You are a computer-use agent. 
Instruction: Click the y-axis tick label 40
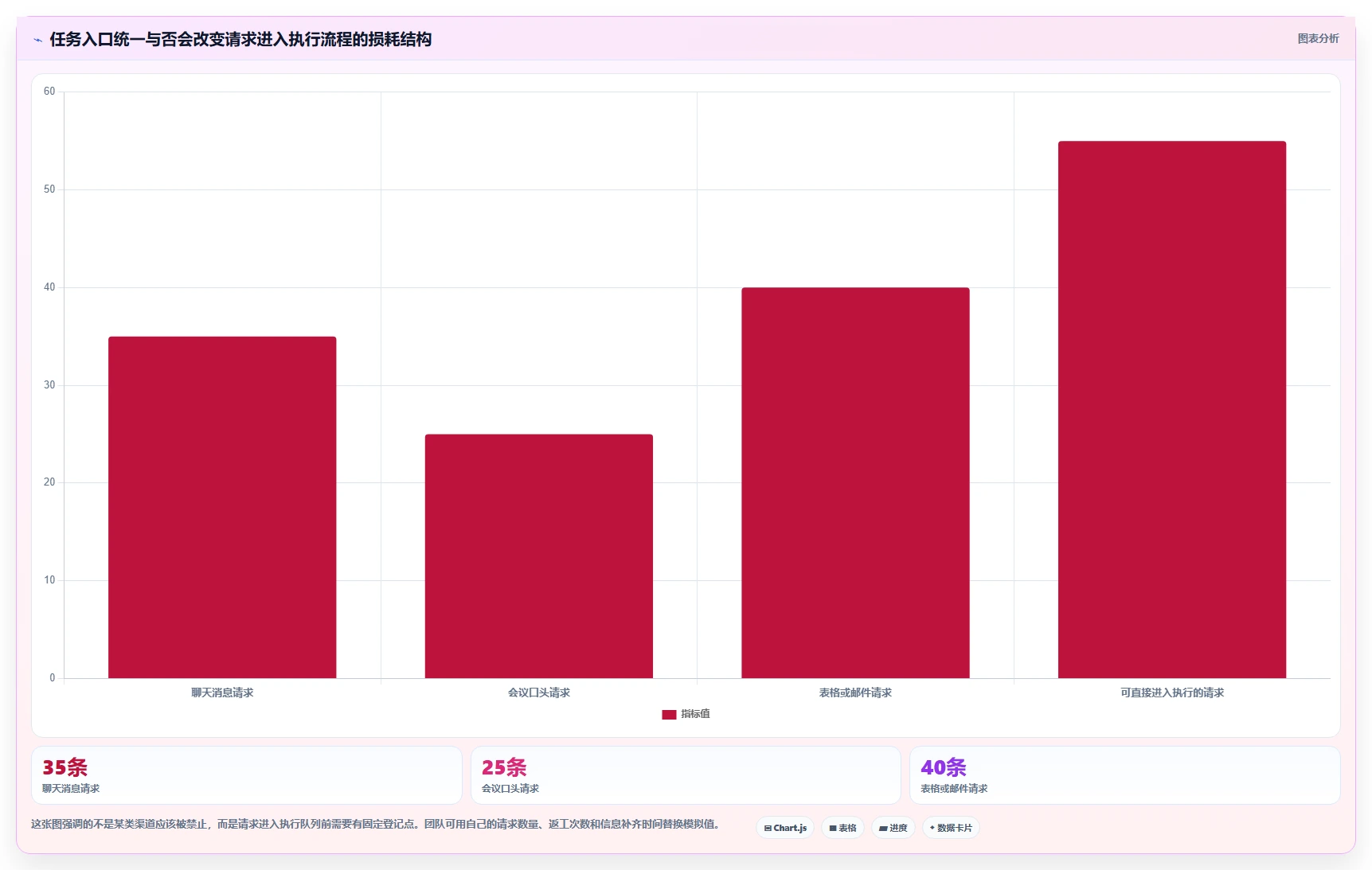point(49,287)
